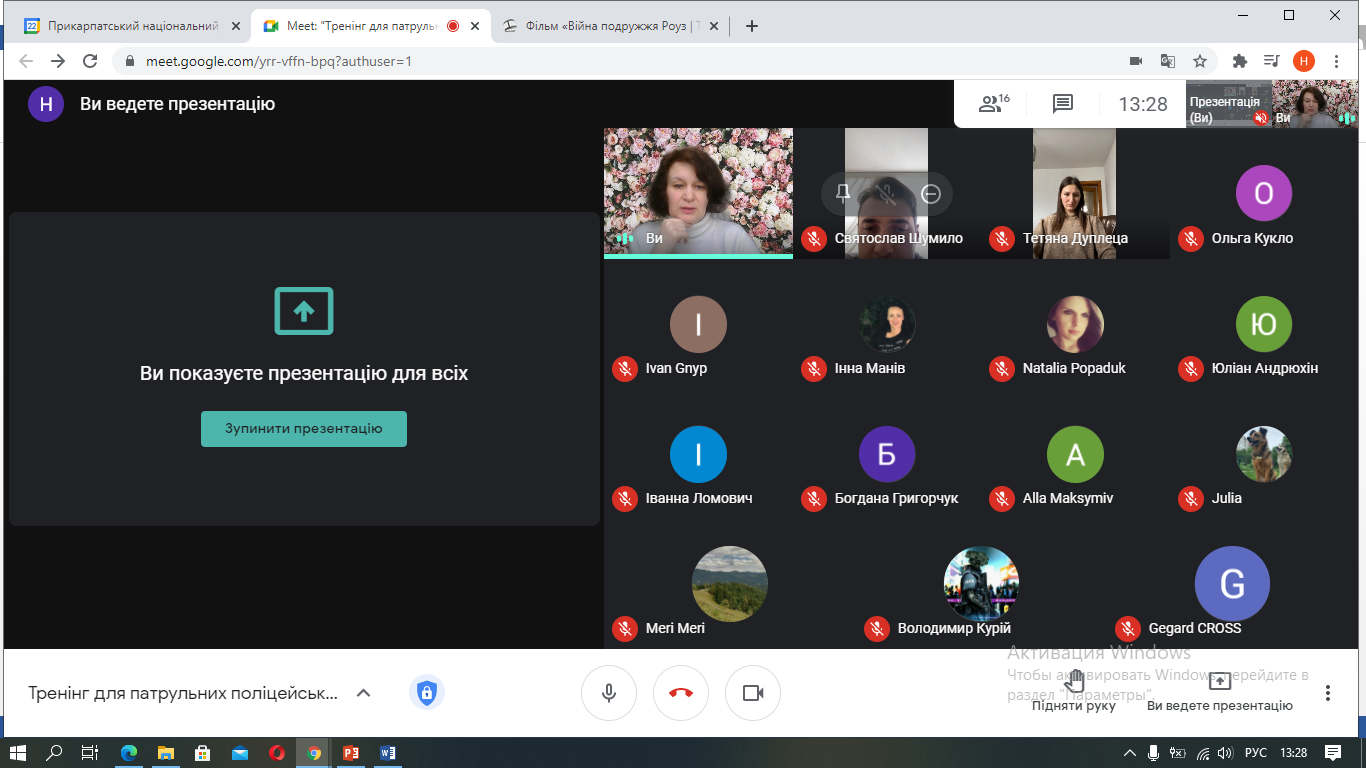The width and height of the screenshot is (1366, 768).
Task: Click the Зупинити презентацію button
Action: click(x=304, y=429)
